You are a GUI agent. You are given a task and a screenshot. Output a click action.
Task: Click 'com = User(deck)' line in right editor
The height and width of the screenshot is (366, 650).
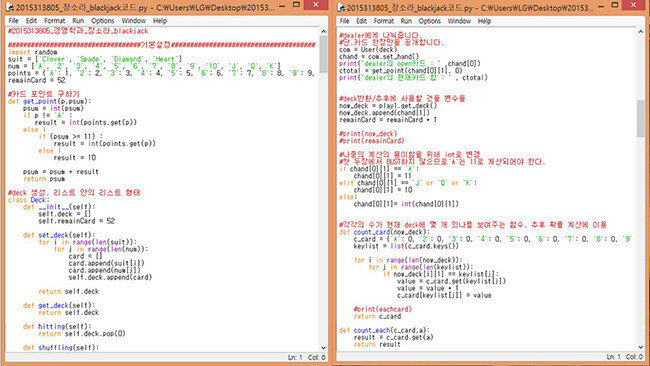[x=368, y=50]
